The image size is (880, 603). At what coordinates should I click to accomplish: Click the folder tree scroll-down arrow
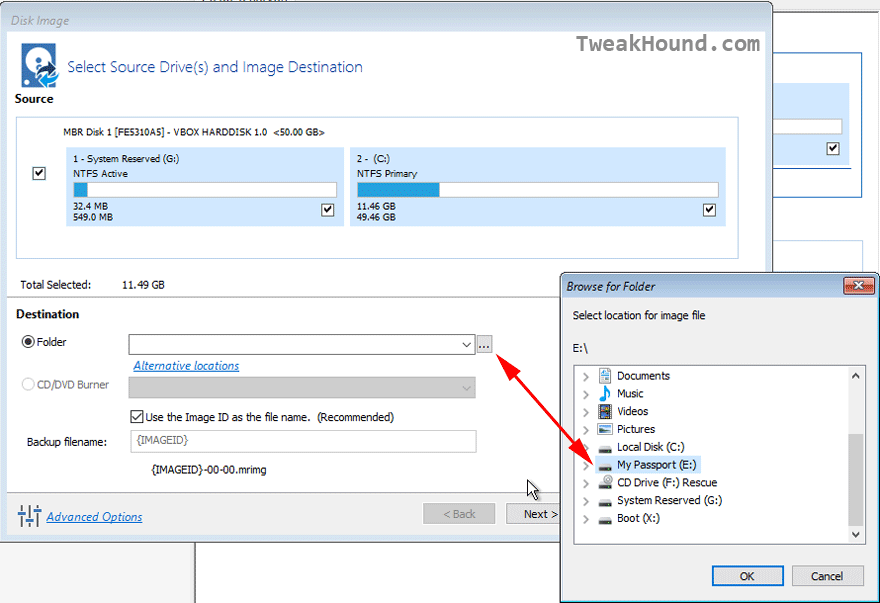pyautogui.click(x=855, y=535)
